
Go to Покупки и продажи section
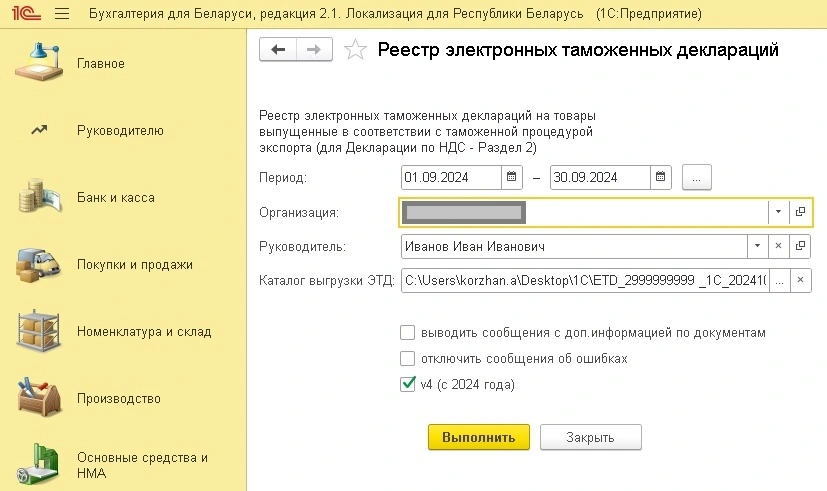[x=134, y=264]
